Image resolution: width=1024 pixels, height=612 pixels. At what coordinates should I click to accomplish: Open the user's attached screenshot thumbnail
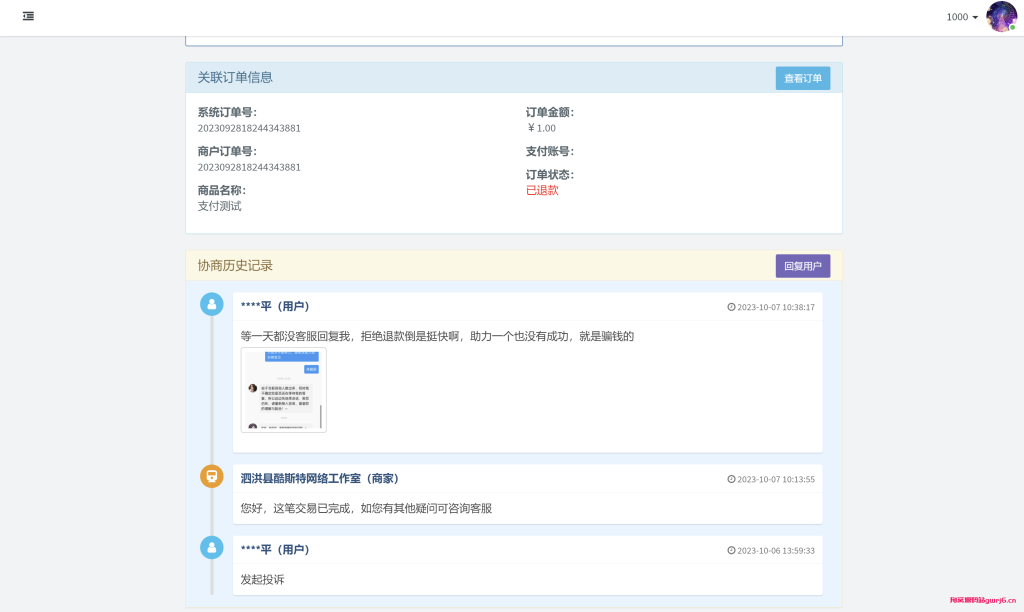(x=283, y=391)
